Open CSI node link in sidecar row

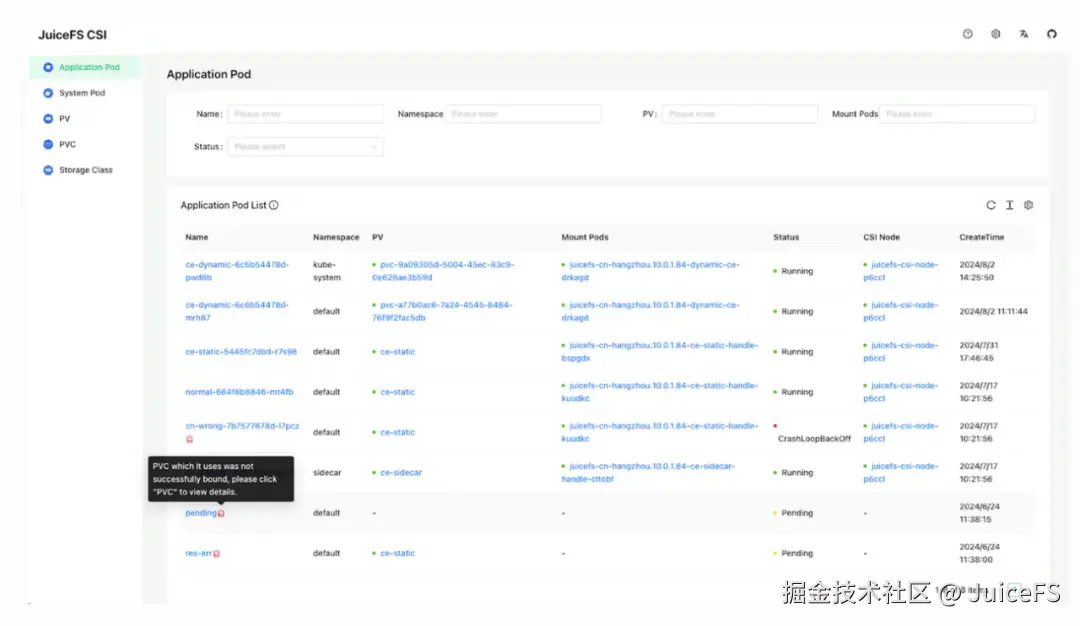pos(901,472)
